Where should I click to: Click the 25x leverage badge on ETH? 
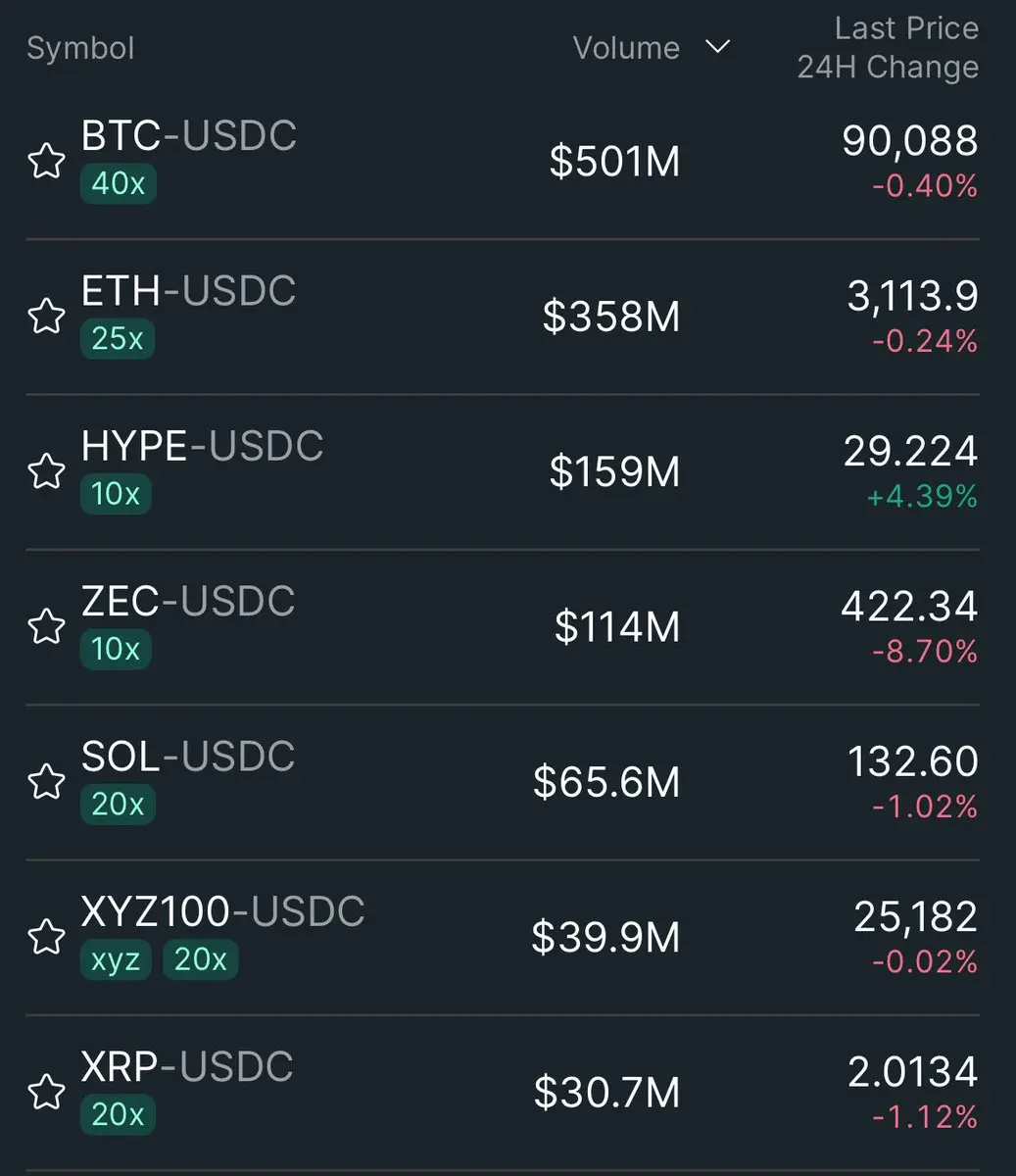pos(117,339)
